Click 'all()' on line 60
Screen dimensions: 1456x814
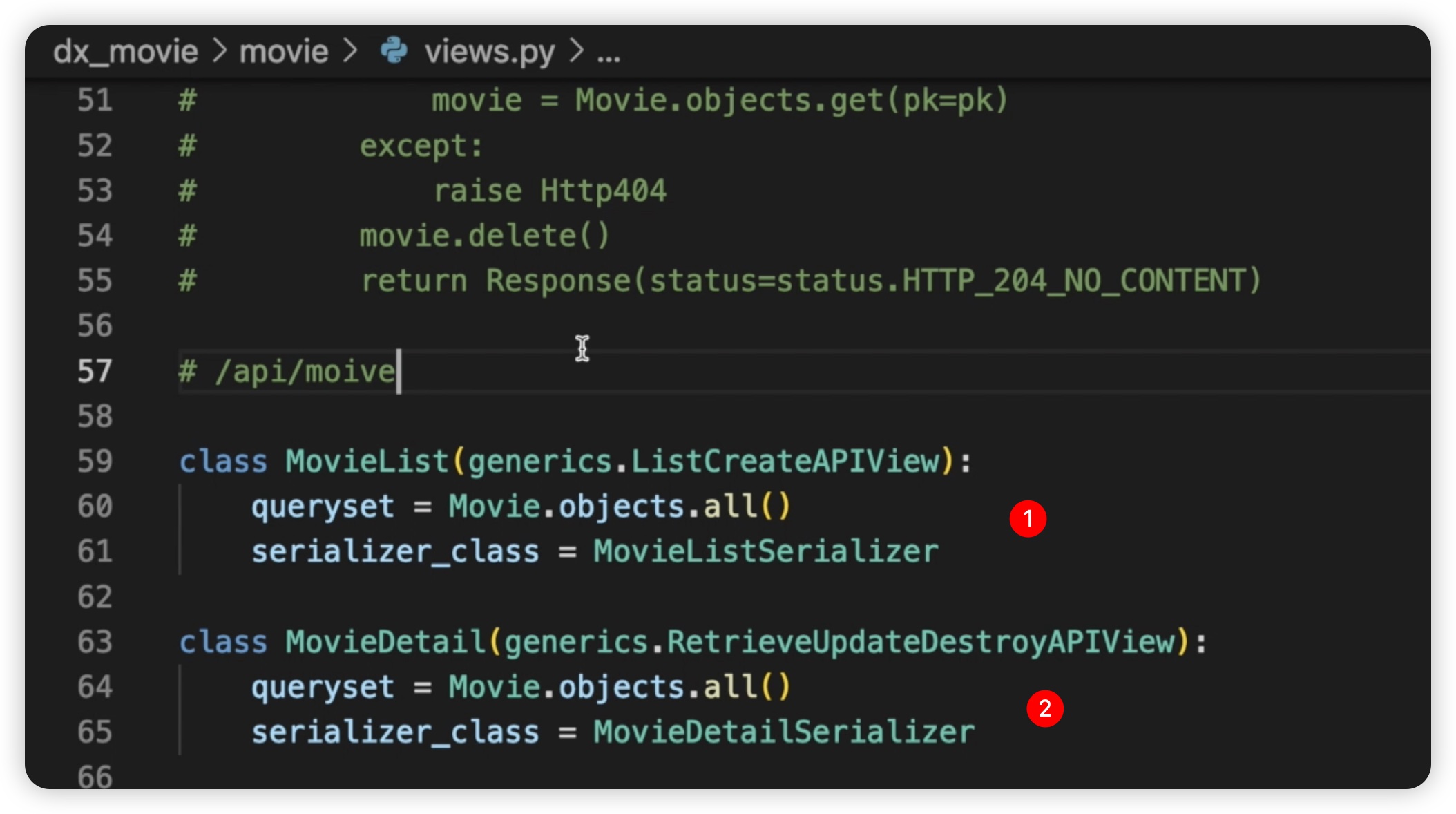747,507
